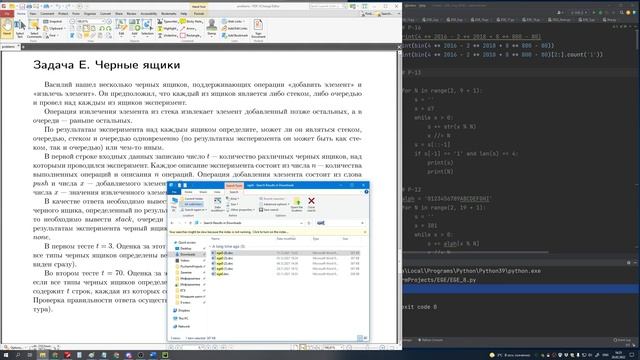
Task: Click Name column header in Explorer
Action: point(216,239)
